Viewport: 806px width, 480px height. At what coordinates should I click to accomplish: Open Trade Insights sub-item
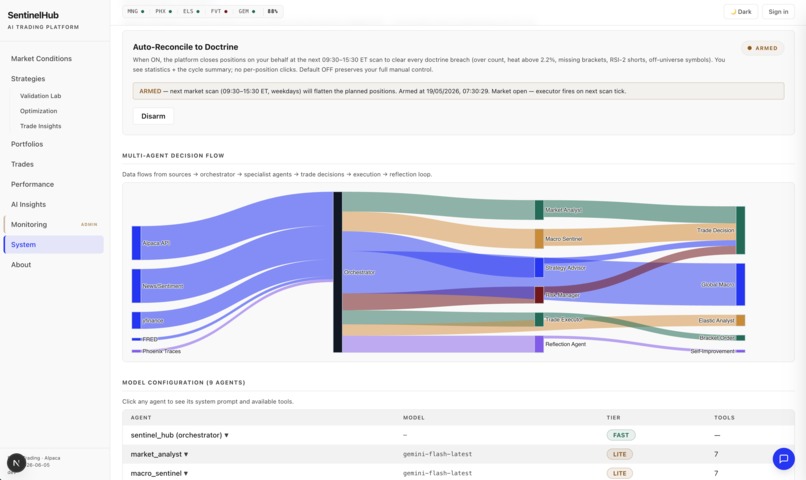point(41,126)
